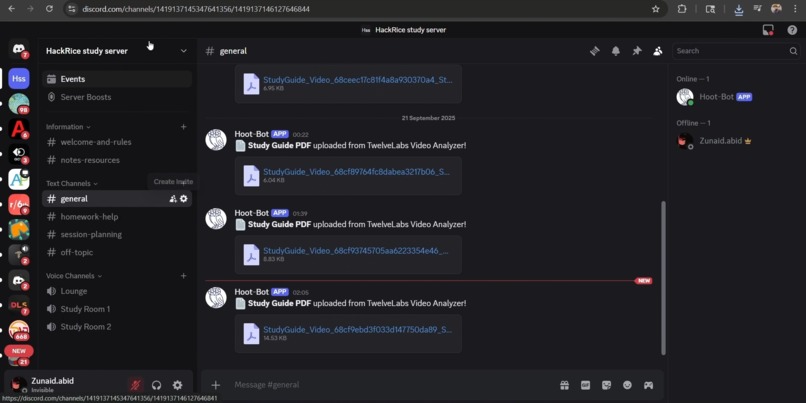Open StudyGuide_Video_68ceec17c81f4a8a930370a4 PDF link
Viewport: 806px width, 403px height.
(x=358, y=80)
